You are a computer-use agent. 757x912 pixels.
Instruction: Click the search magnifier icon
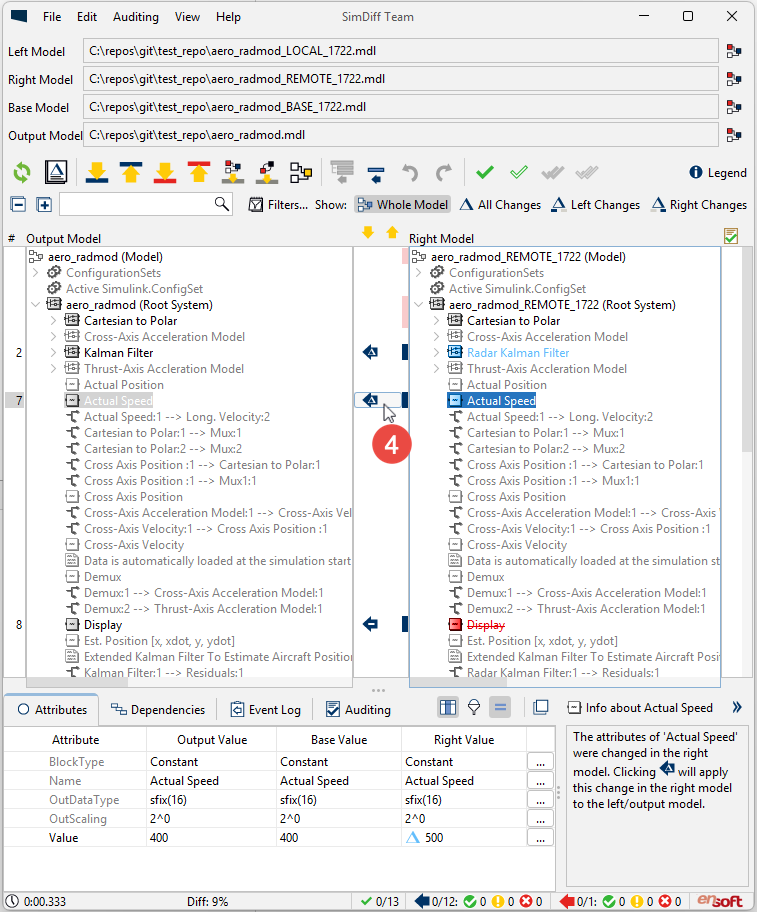(x=222, y=204)
